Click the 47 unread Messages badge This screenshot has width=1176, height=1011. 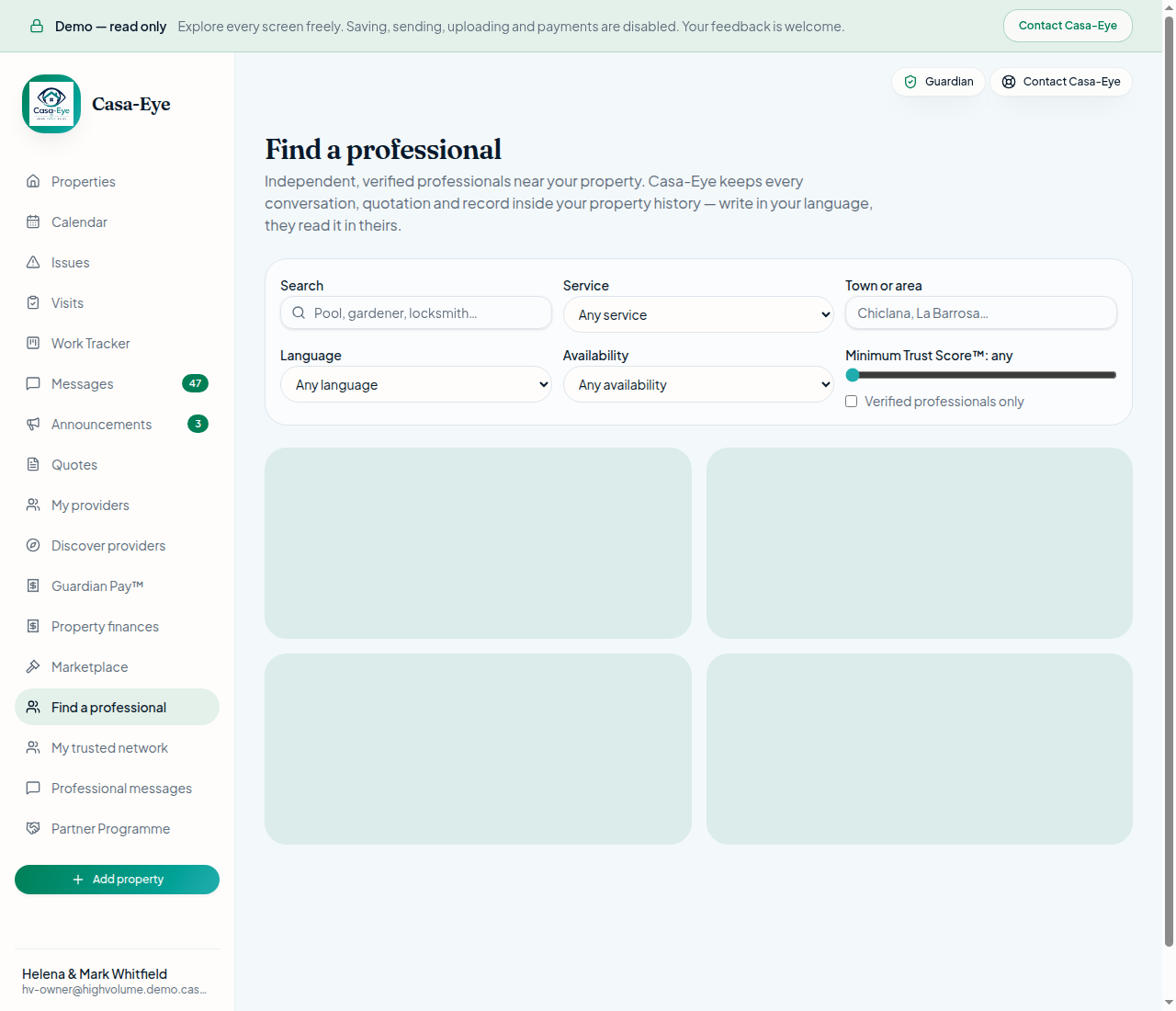[196, 383]
